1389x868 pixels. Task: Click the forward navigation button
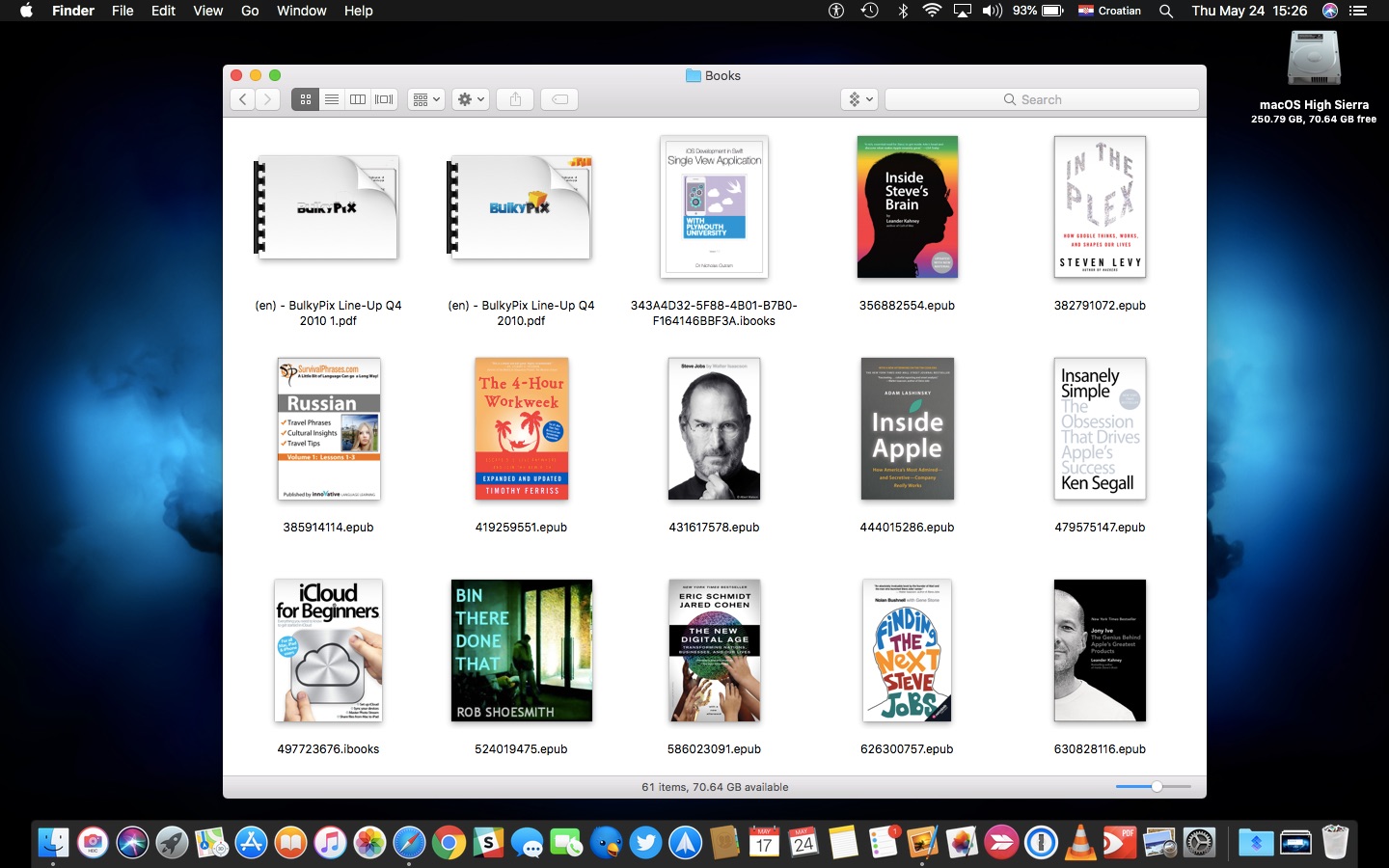click(x=267, y=98)
